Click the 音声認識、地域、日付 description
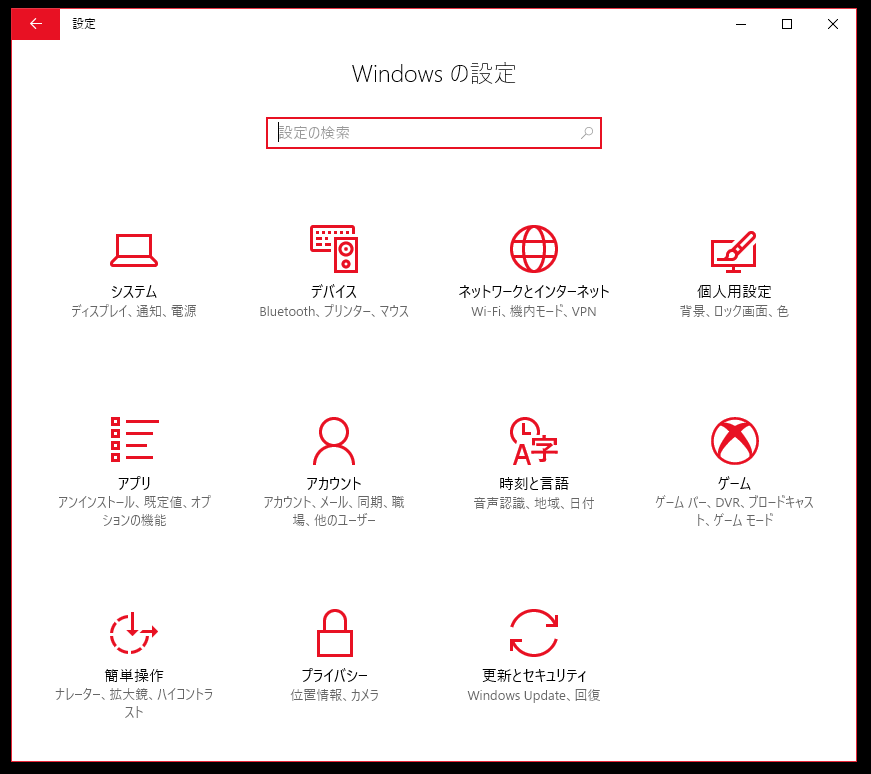This screenshot has width=871, height=774. click(x=534, y=503)
